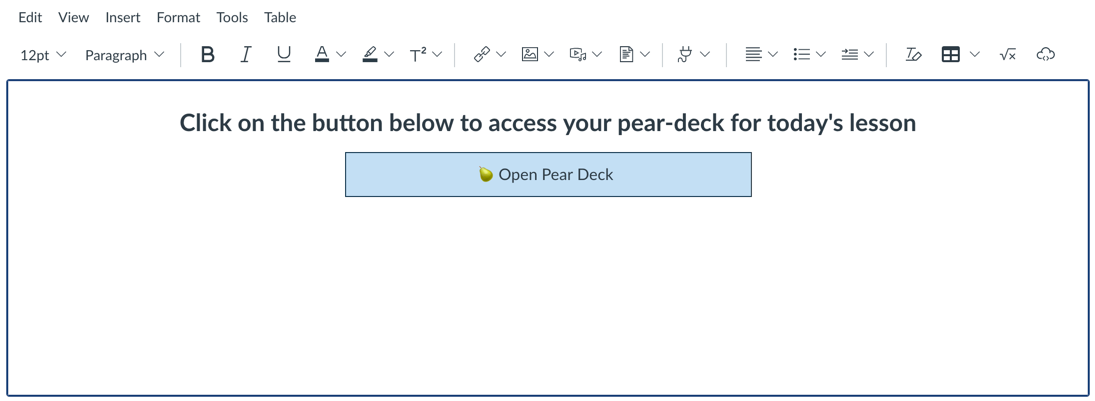This screenshot has height=401, width=1095.
Task: Expand the table options dropdown arrow
Action: (976, 54)
